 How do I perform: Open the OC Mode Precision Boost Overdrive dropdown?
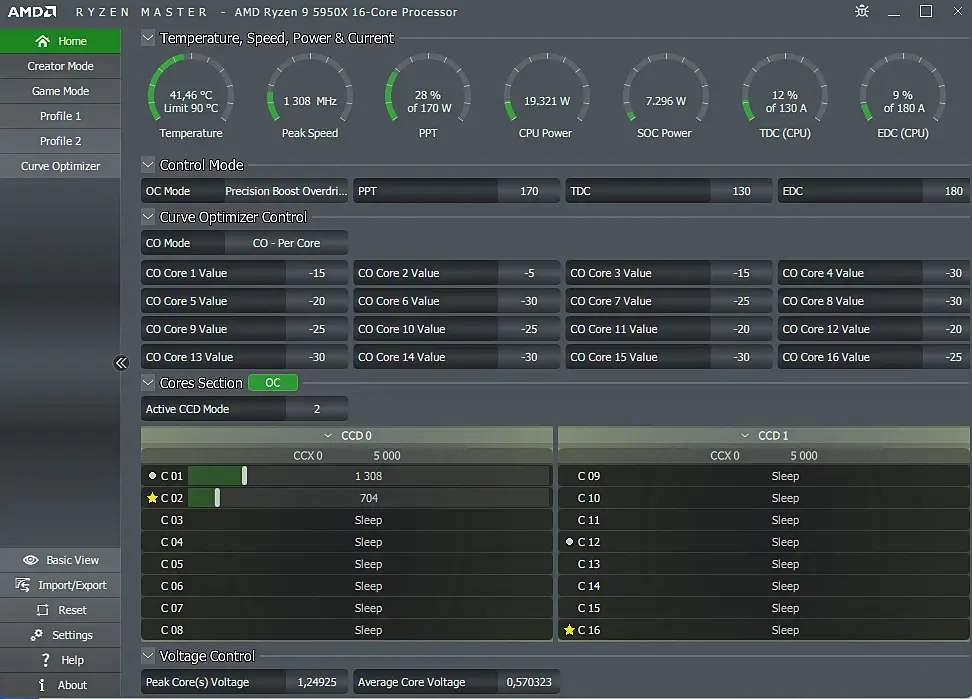point(286,191)
